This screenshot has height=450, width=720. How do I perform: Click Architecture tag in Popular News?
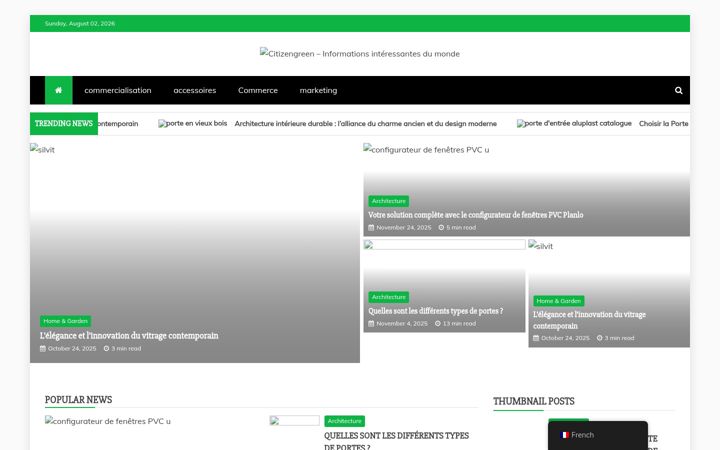[344, 421]
